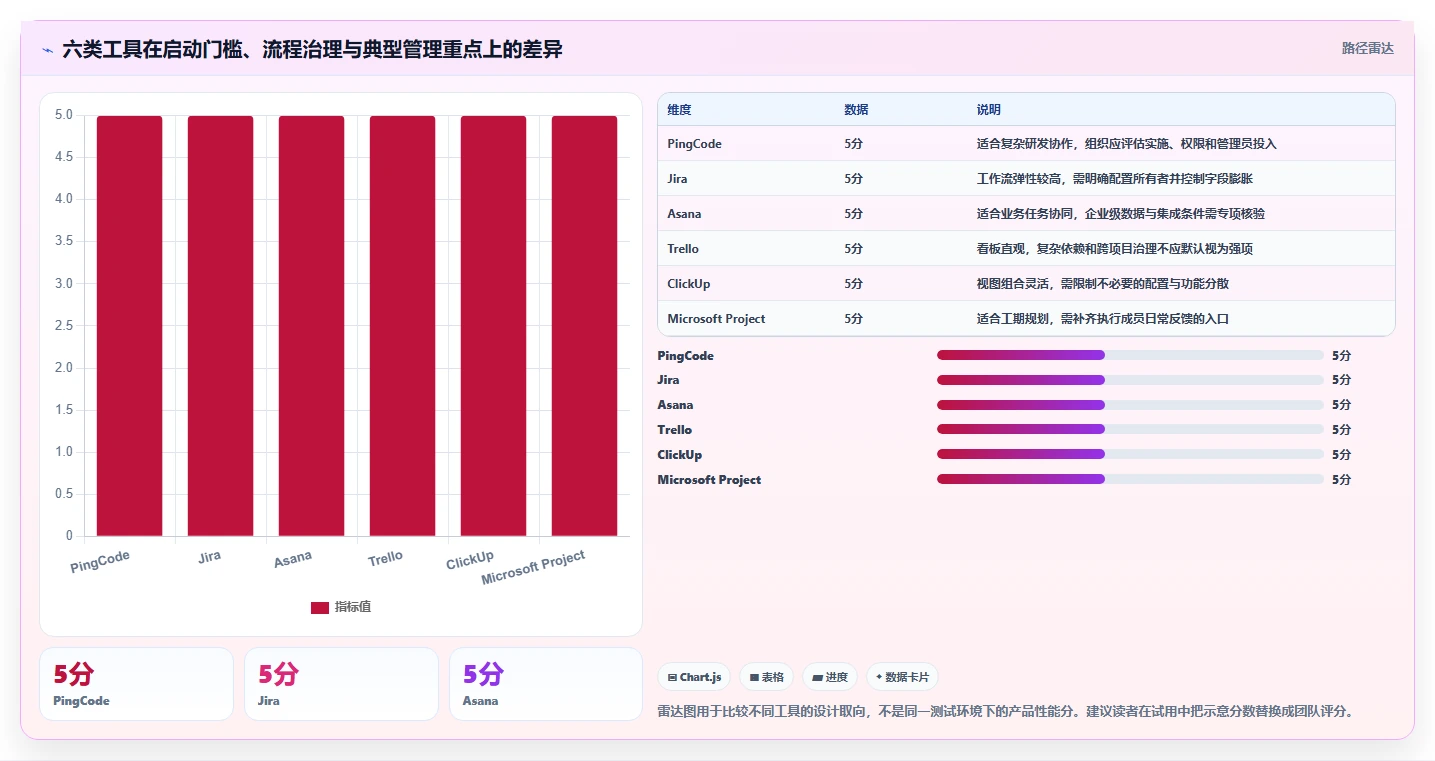Click the 表格 chip

766,677
